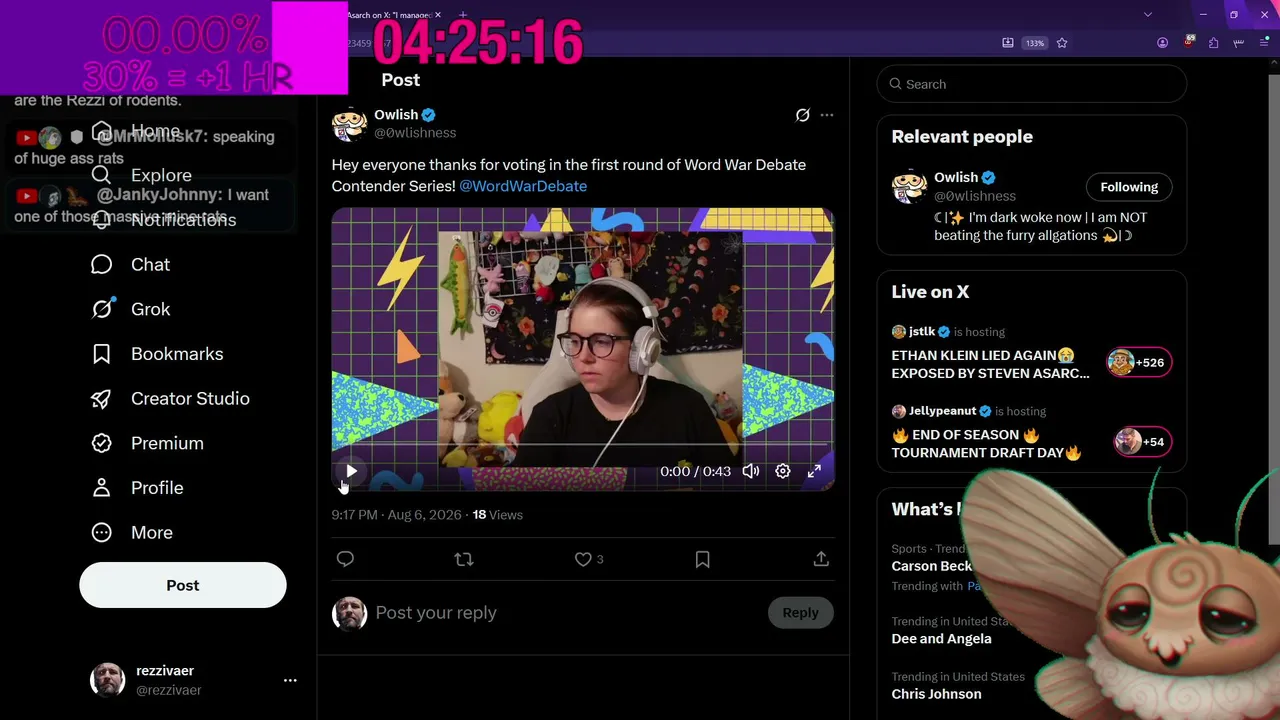
Task: Open the browser extensions puzzle icon
Action: 1213,43
